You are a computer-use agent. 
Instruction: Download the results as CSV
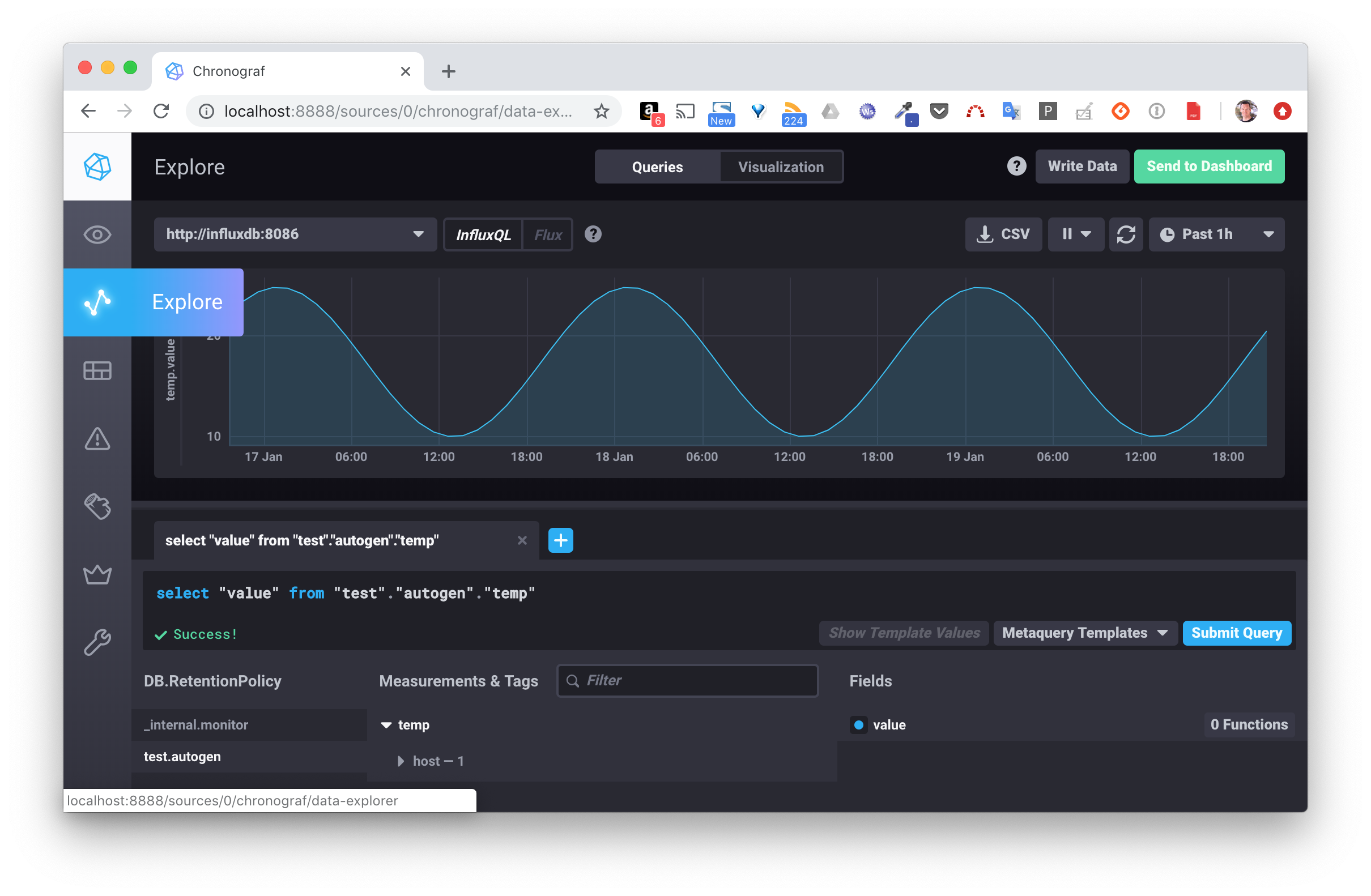tap(1004, 234)
